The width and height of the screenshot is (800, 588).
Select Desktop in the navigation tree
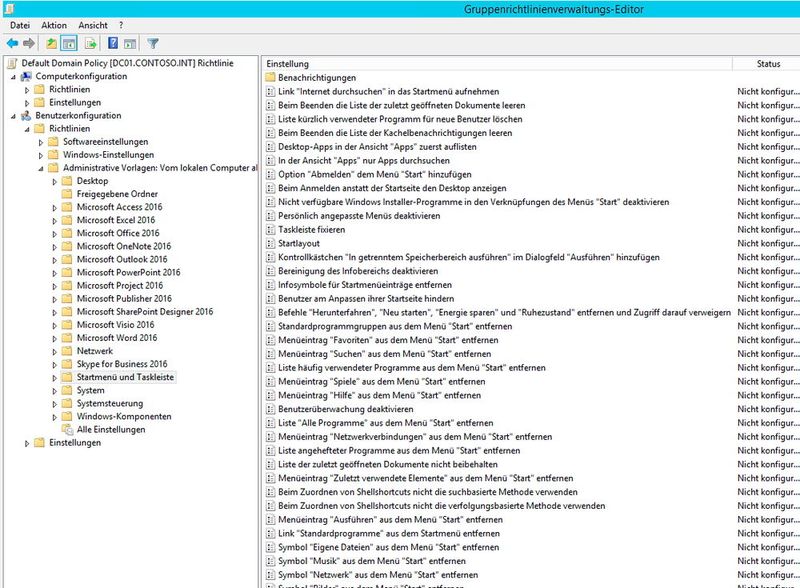tap(95, 180)
